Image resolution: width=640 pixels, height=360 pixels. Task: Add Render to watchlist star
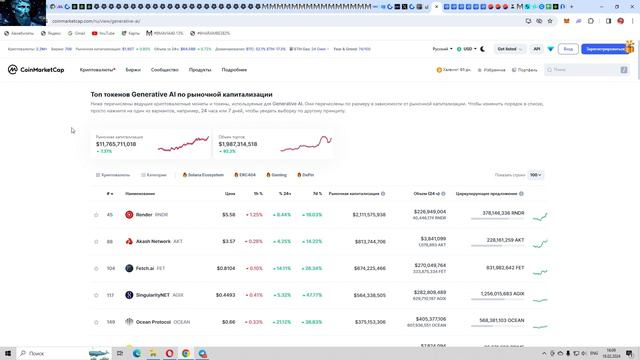(x=96, y=215)
